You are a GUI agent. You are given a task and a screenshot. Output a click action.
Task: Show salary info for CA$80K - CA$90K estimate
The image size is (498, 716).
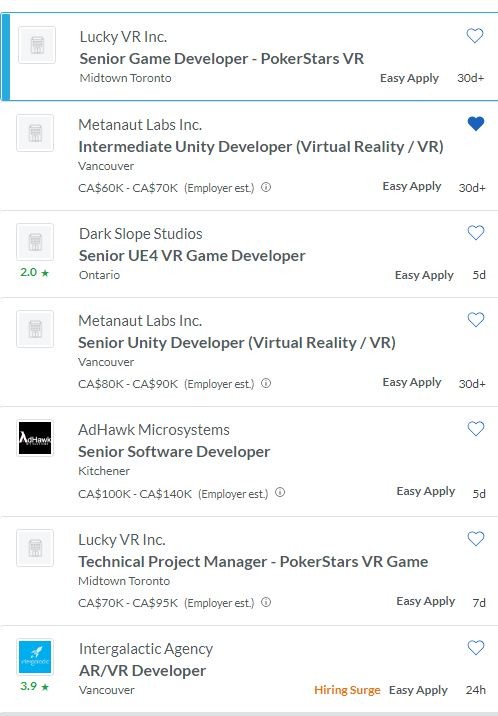pos(266,383)
